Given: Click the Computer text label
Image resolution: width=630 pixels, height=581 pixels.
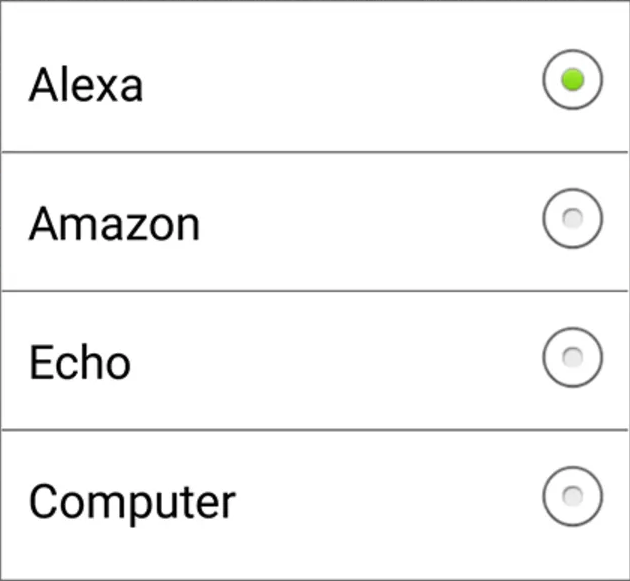Looking at the screenshot, I should [132, 504].
